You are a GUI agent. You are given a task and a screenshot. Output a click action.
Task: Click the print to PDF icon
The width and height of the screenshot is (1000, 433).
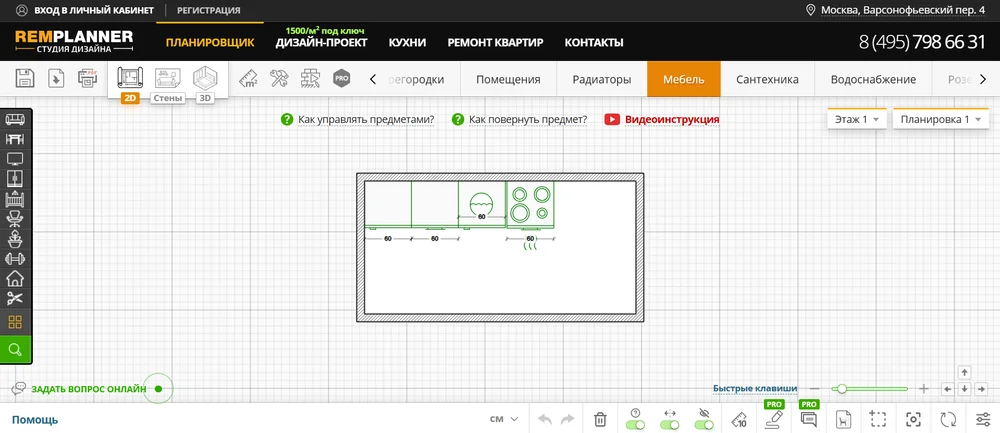87,78
